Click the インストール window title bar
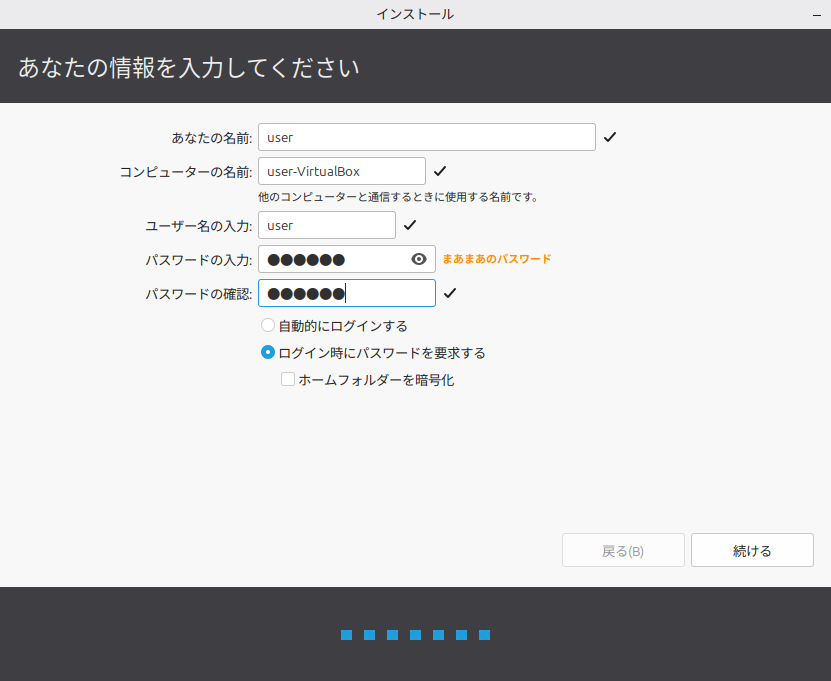This screenshot has width=831, height=681. [x=415, y=14]
